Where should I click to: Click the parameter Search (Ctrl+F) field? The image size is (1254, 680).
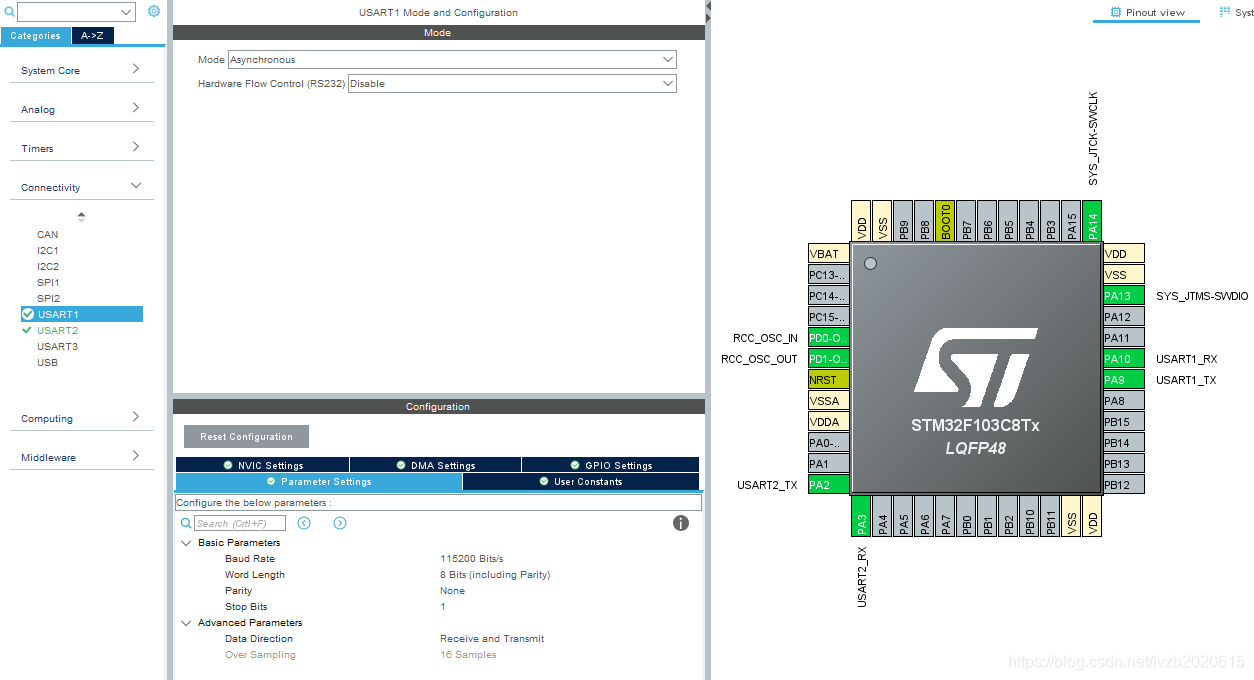(x=240, y=523)
